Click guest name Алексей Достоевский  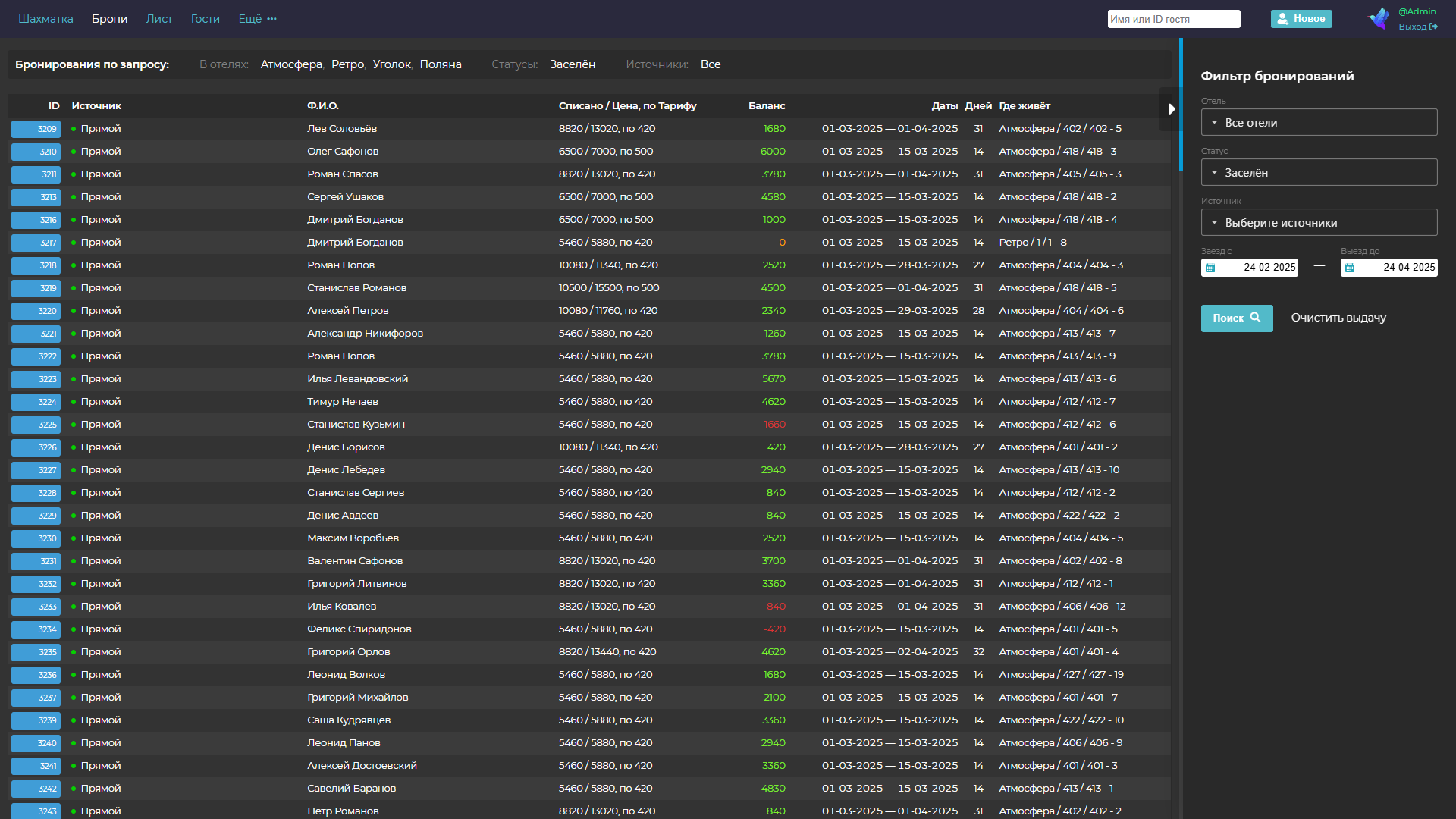click(362, 766)
